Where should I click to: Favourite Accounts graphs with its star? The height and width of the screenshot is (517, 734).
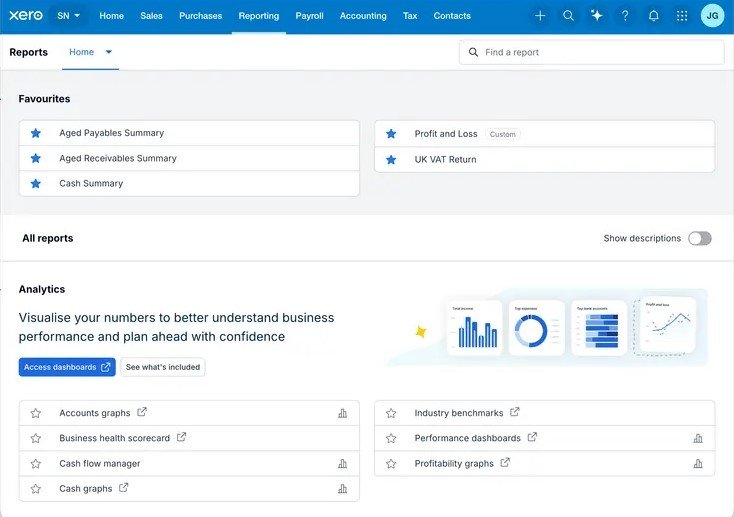pos(36,413)
